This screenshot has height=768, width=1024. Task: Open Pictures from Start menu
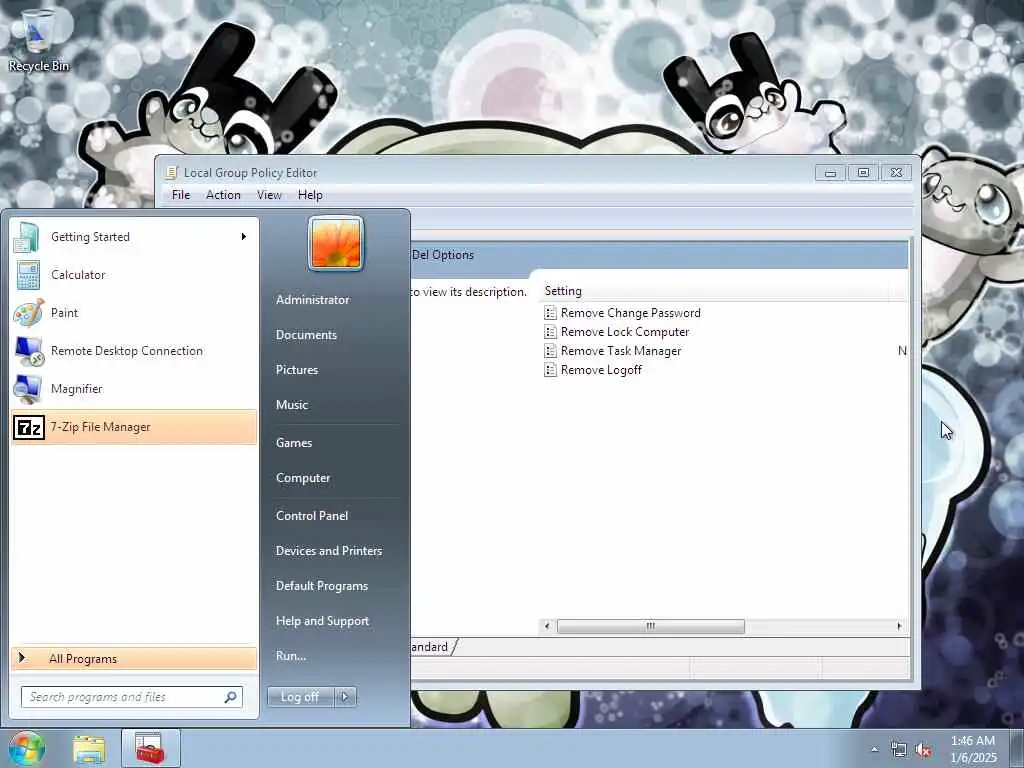[297, 370]
